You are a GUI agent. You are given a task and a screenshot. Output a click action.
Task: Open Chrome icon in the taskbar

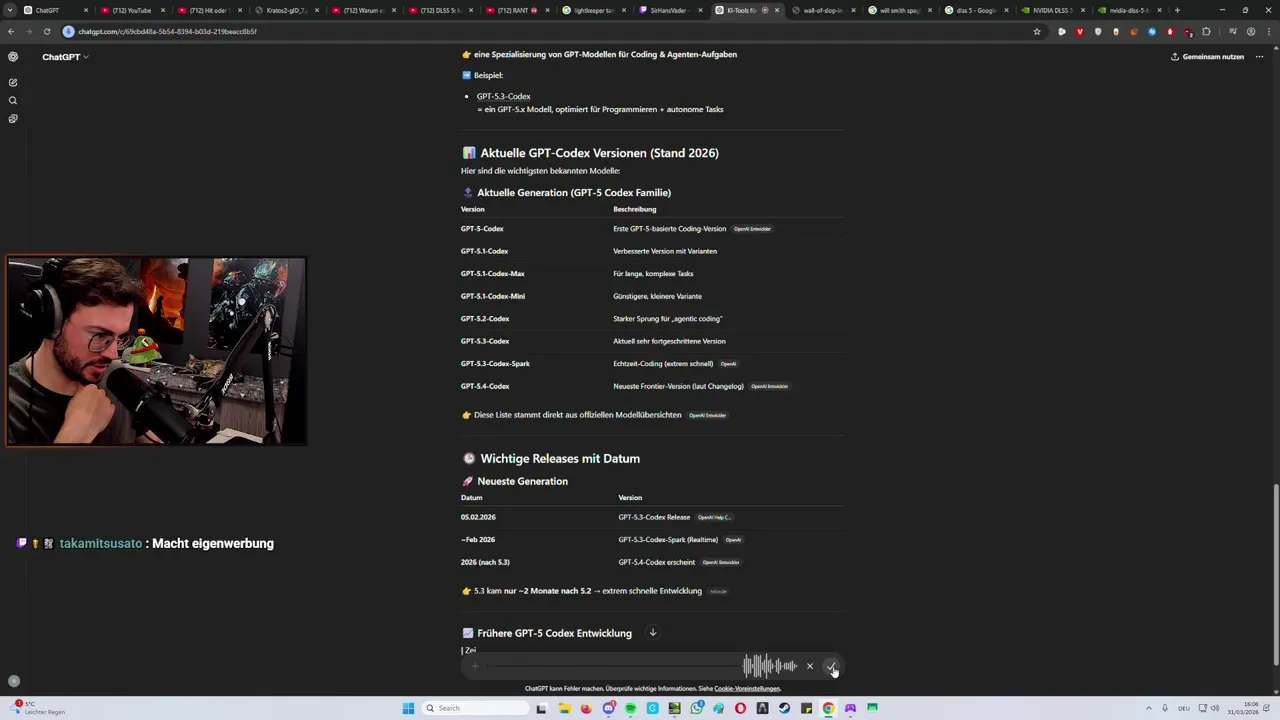tap(828, 708)
